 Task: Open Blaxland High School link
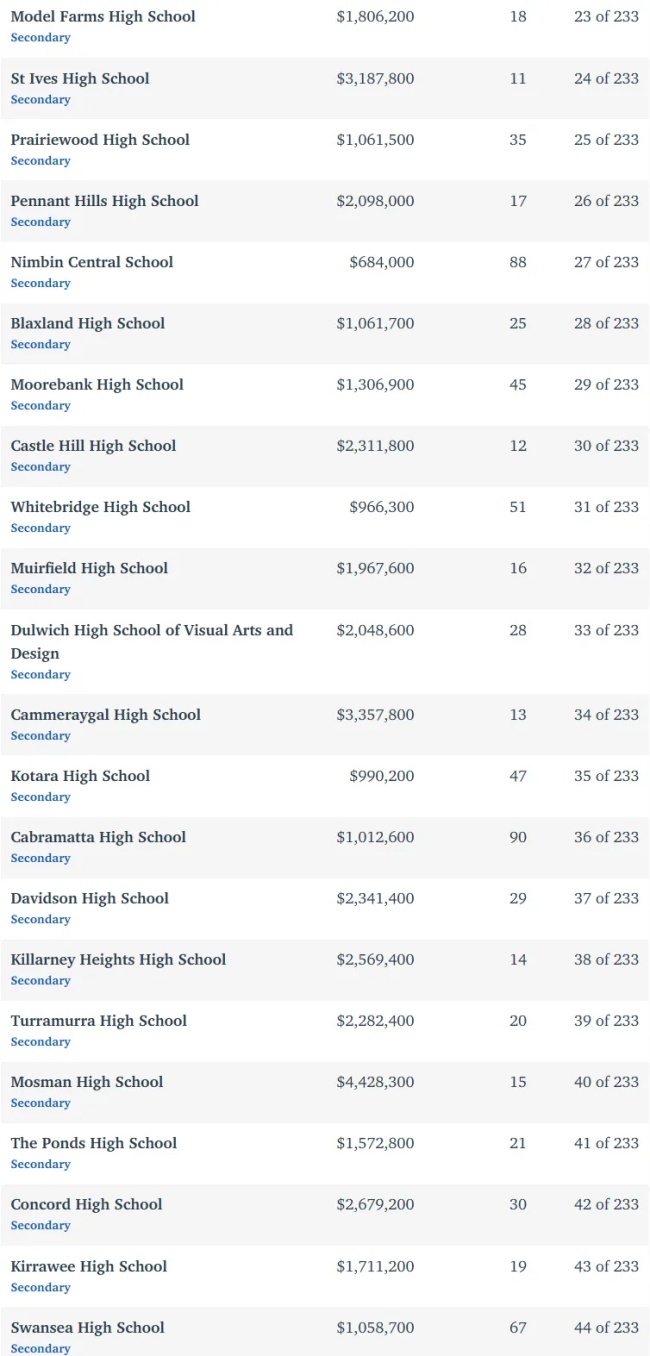point(88,323)
